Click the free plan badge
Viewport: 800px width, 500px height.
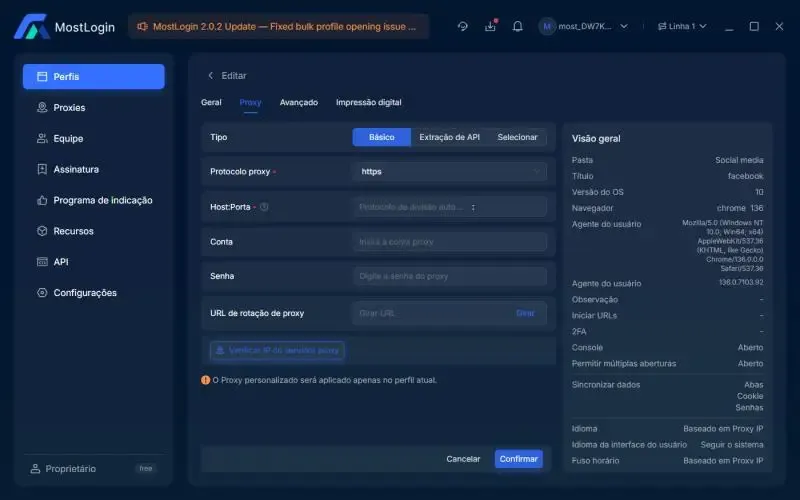coord(146,468)
